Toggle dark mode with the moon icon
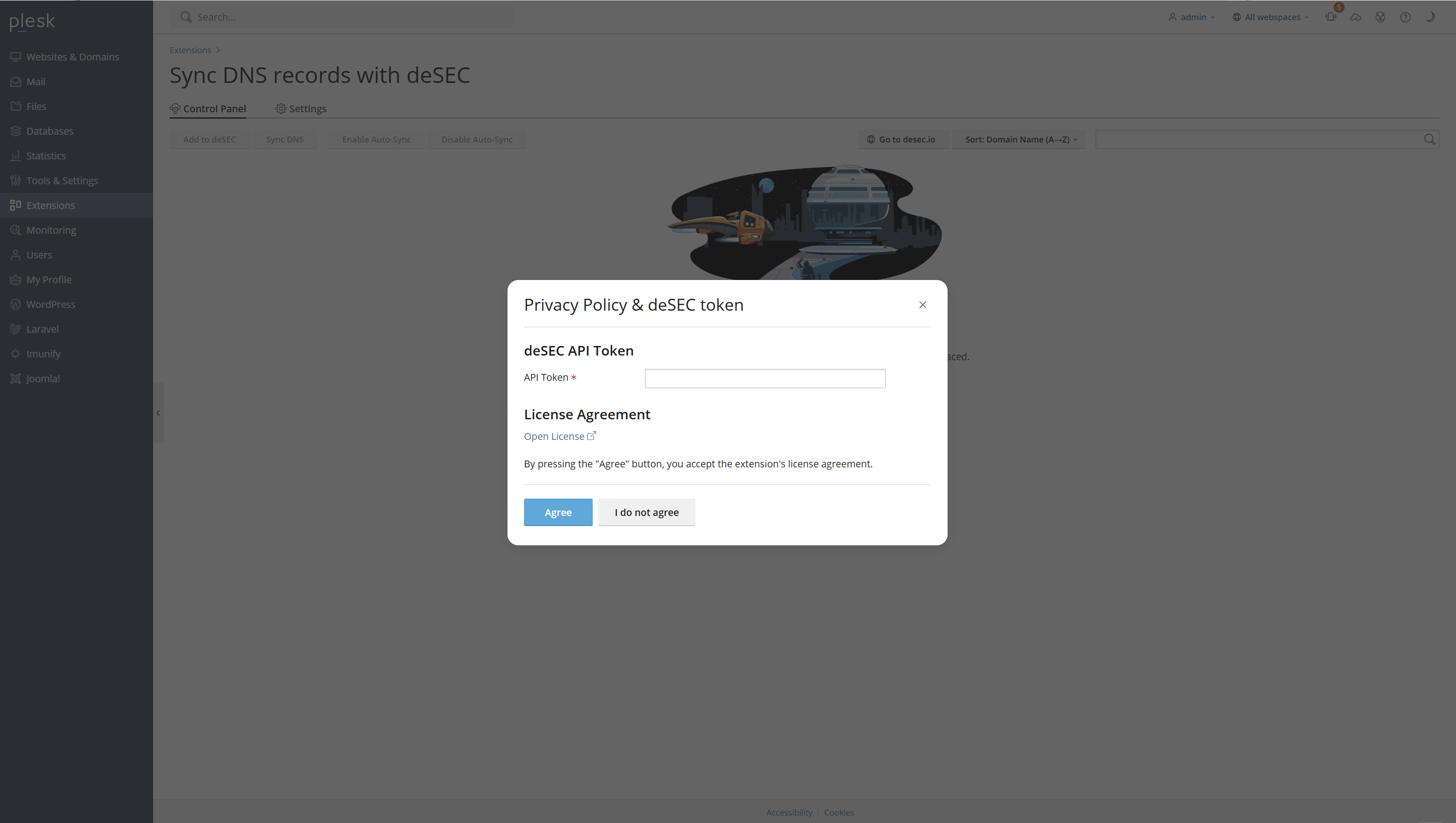1456x823 pixels. [1430, 17]
